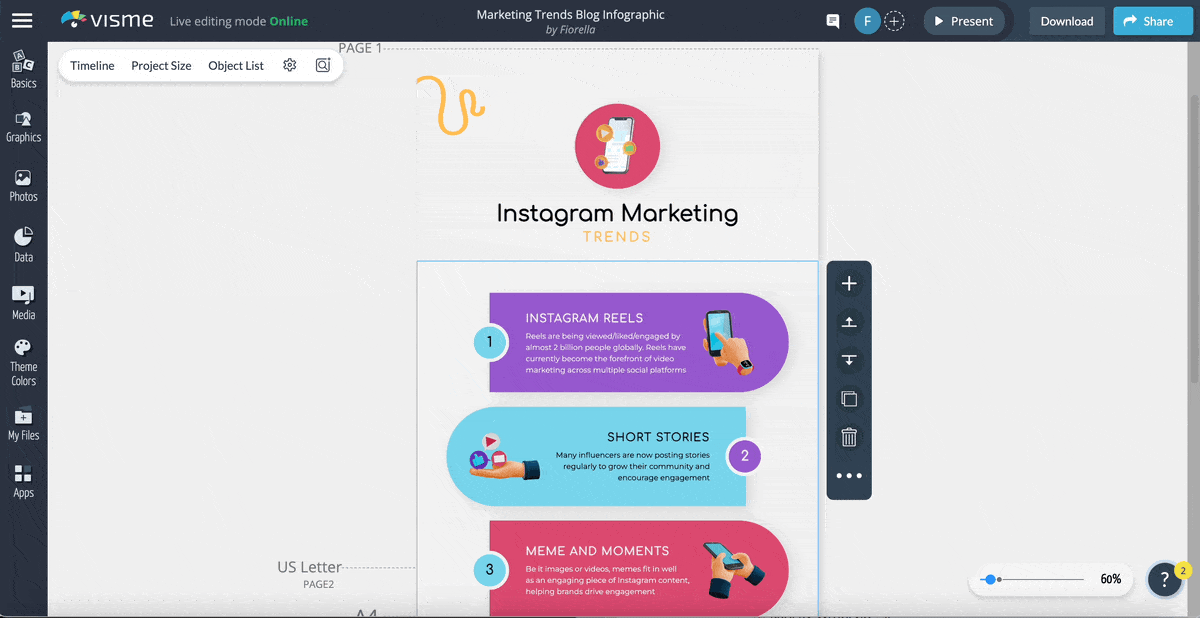This screenshot has height=618, width=1200.
Task: Click the vertical scrollbar
Action: pyautogui.click(x=1194, y=240)
